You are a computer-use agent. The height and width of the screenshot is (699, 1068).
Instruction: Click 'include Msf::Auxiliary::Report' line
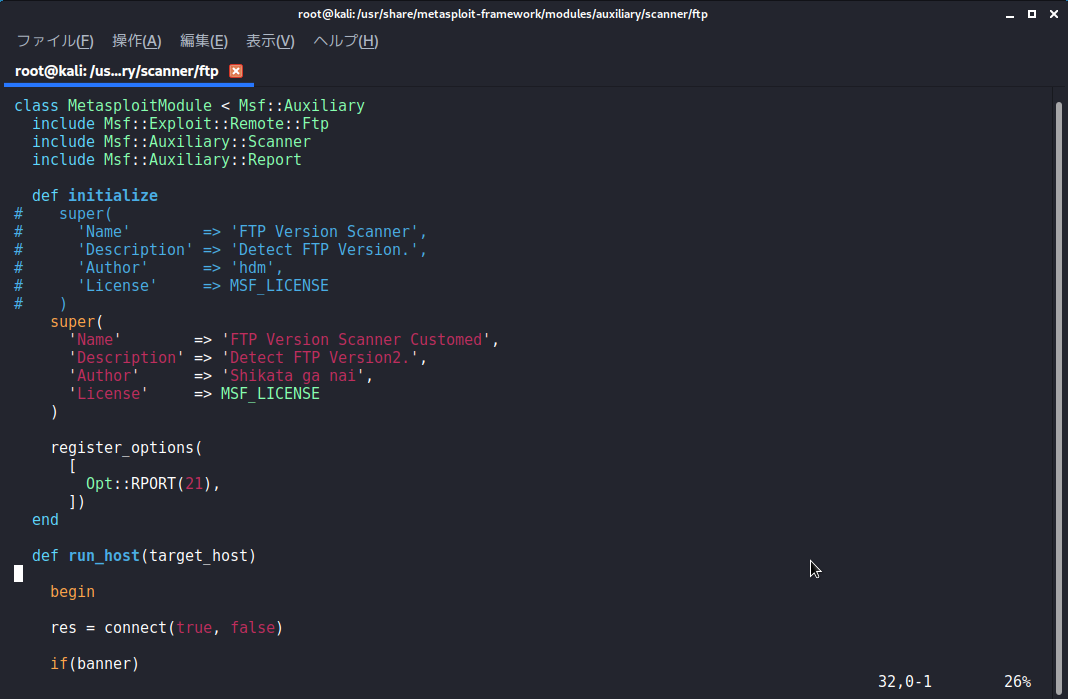(167, 159)
